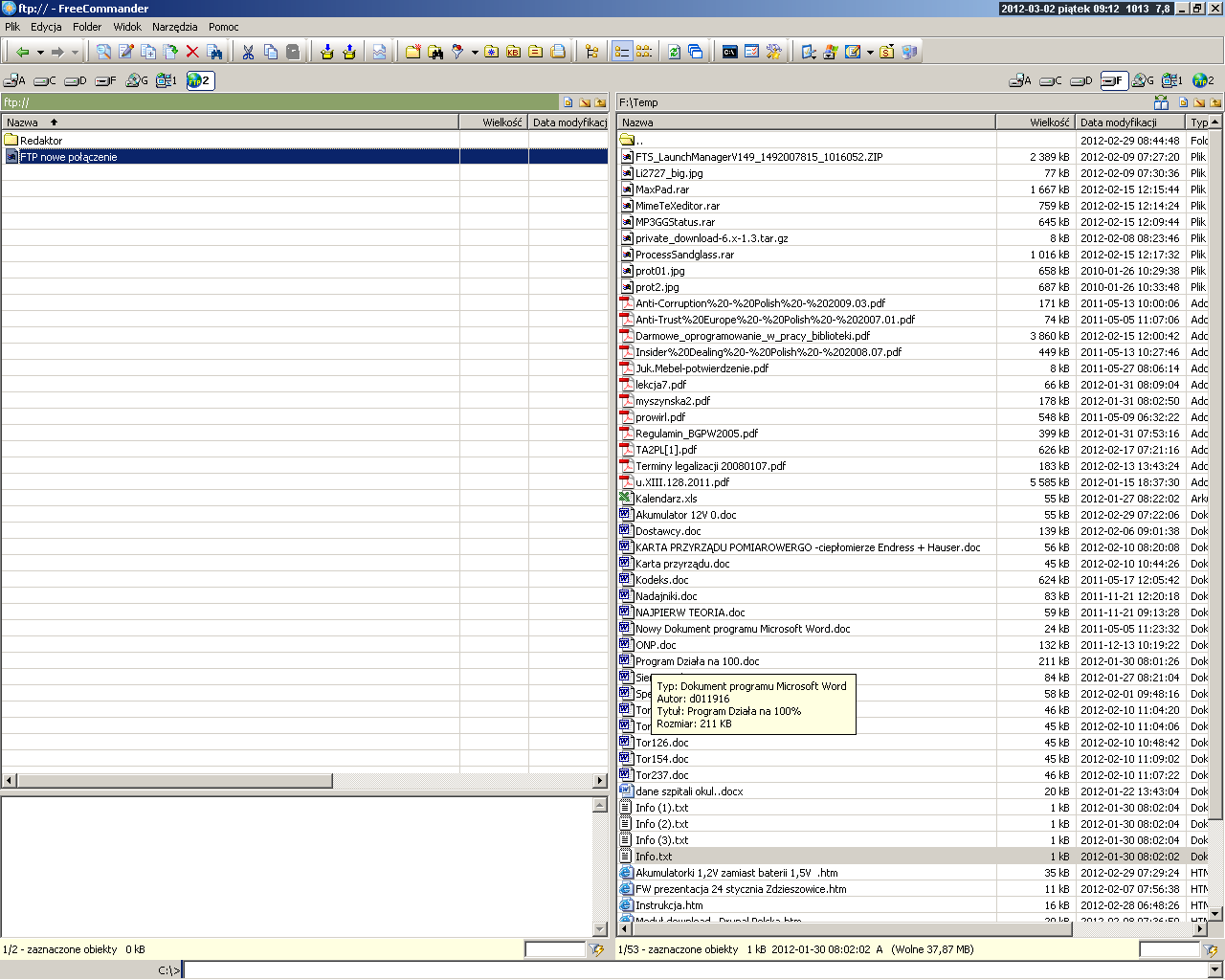Image resolution: width=1225 pixels, height=980 pixels.
Task: Open the filter funnel dropdown arrow
Action: [475, 53]
